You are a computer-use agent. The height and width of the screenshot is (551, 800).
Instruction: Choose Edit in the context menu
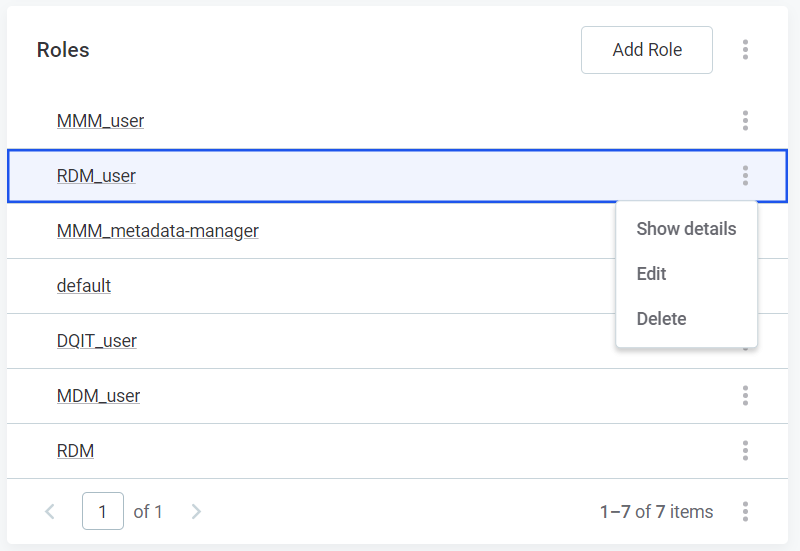coord(652,274)
